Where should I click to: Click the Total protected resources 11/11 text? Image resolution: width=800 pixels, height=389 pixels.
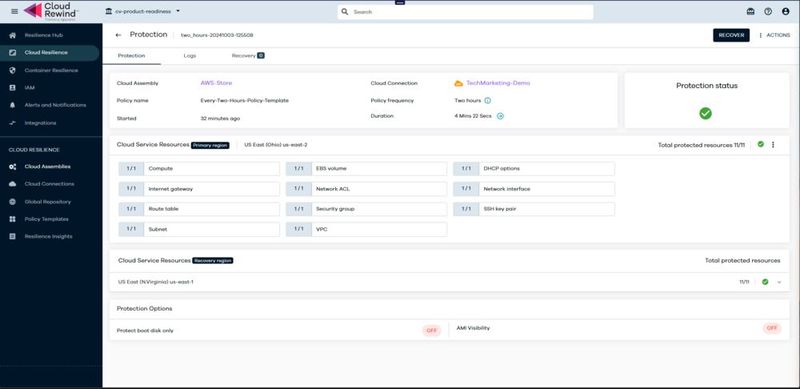point(701,145)
